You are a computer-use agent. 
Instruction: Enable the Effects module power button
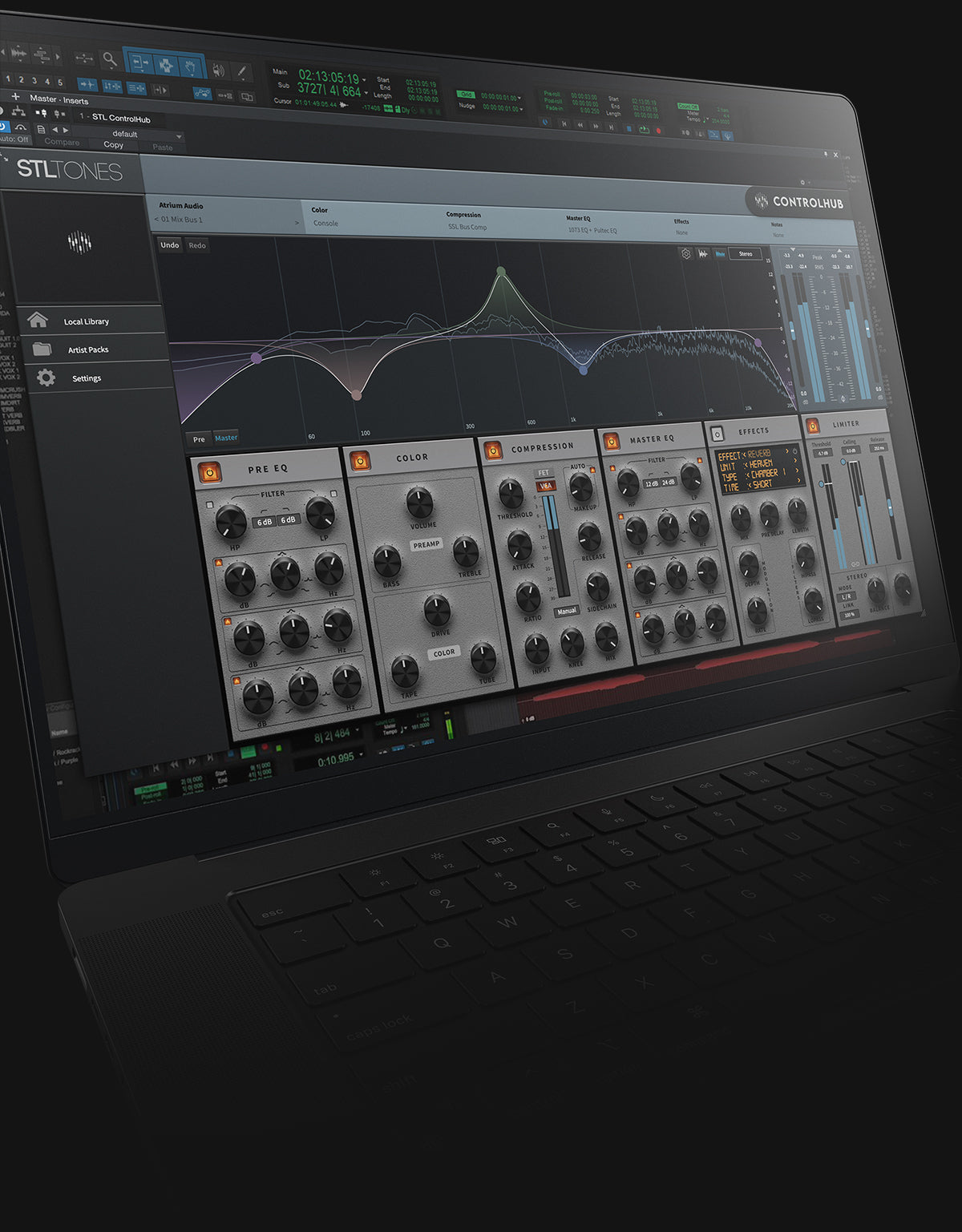(717, 434)
